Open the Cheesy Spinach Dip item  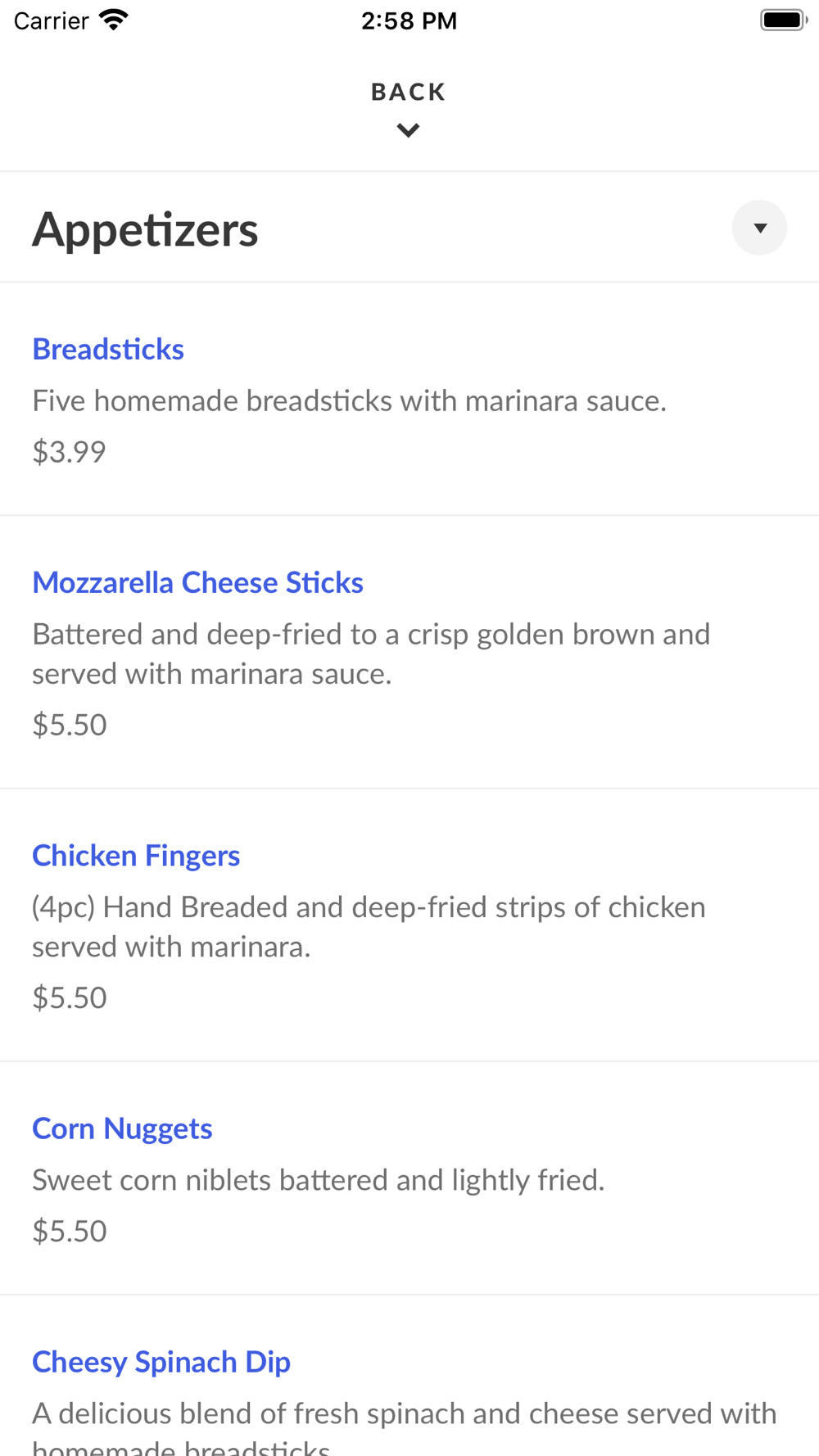click(161, 1362)
